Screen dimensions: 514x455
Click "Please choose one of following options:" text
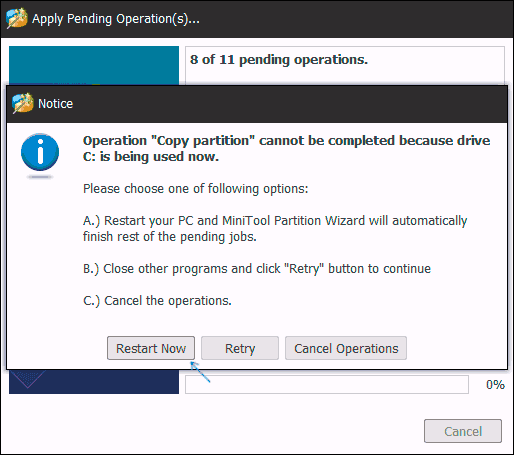195,189
